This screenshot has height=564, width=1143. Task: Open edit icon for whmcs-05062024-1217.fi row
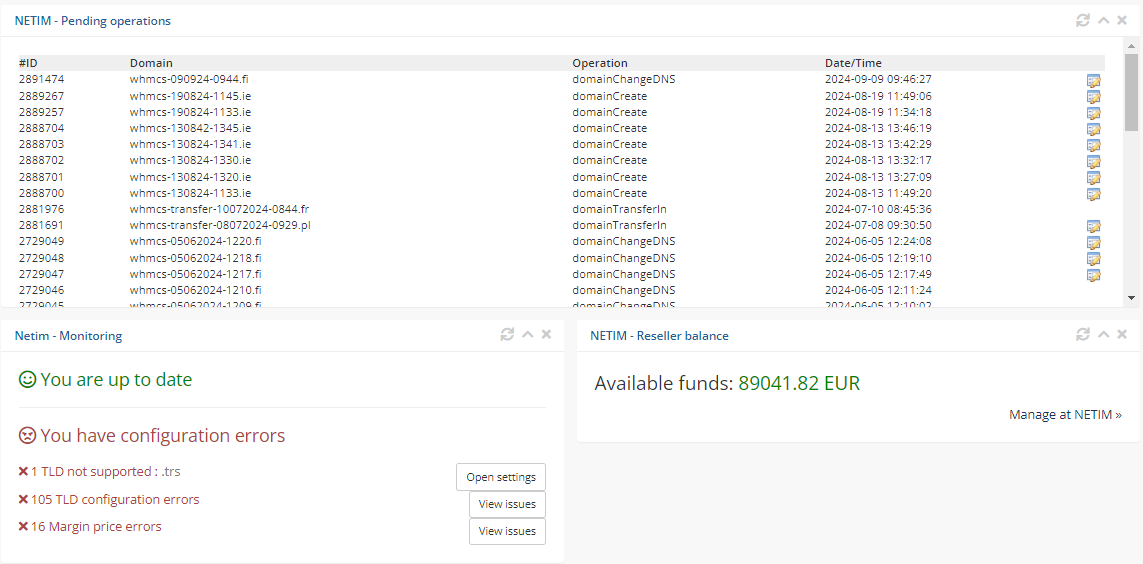pos(1093,275)
